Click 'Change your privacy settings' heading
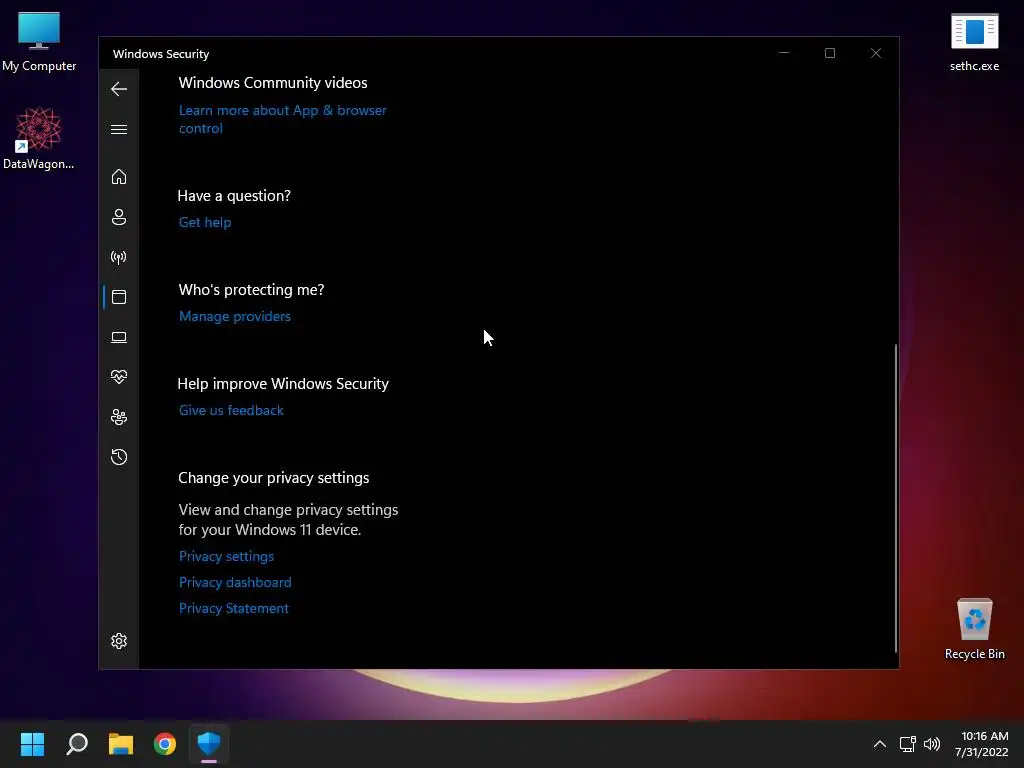1024x768 pixels. coord(274,478)
